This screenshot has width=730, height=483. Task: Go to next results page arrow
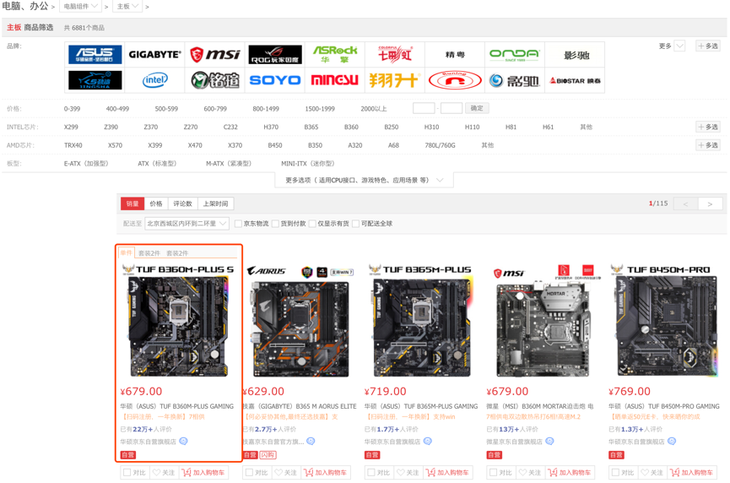click(710, 204)
